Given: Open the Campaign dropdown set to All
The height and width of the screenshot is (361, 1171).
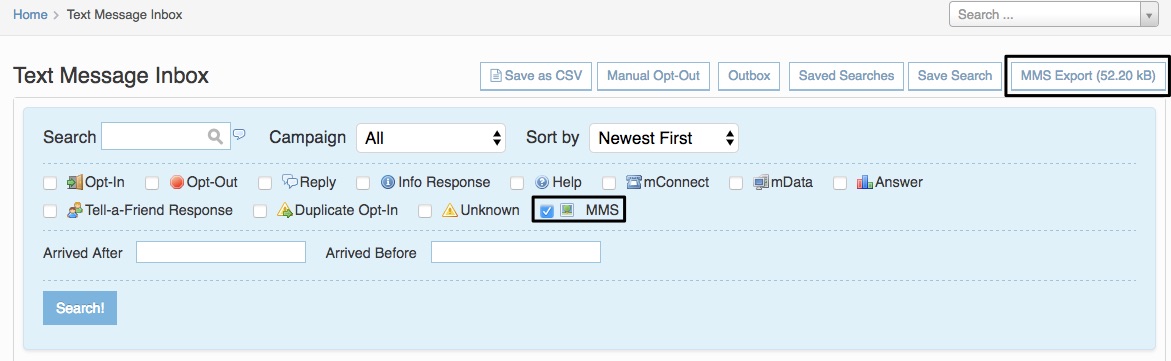Looking at the screenshot, I should pos(431,138).
